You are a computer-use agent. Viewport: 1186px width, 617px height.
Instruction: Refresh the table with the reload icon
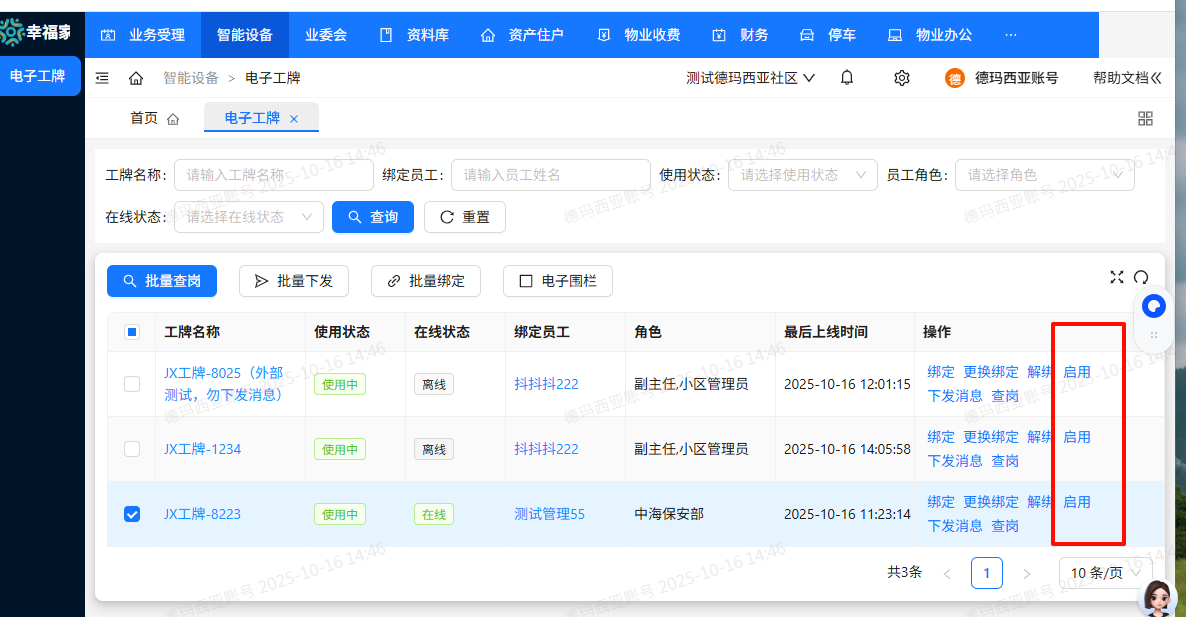tap(1141, 277)
